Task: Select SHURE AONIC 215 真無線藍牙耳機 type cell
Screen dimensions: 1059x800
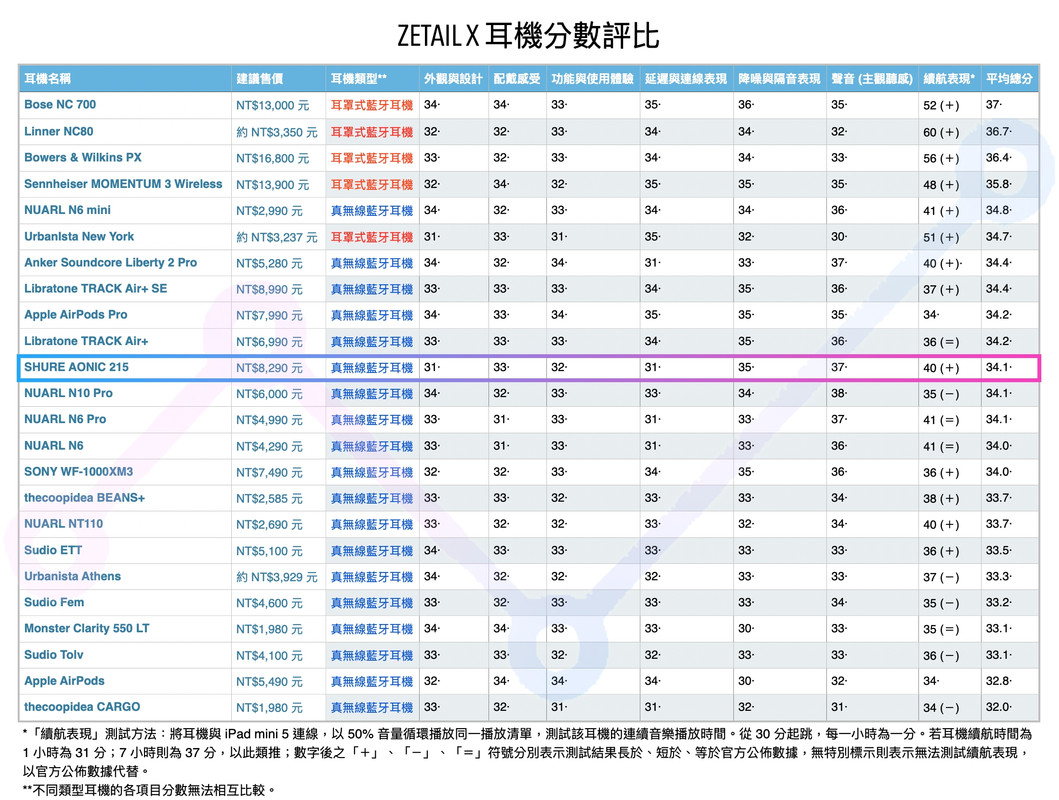Action: pyautogui.click(x=371, y=368)
